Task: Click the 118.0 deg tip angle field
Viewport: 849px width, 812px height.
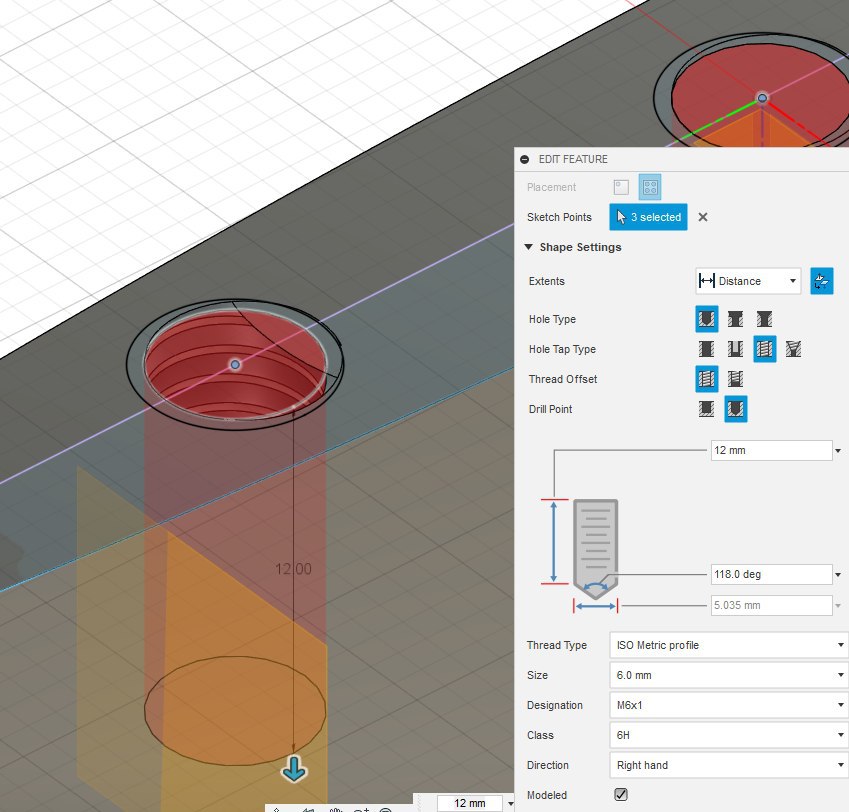Action: point(772,574)
